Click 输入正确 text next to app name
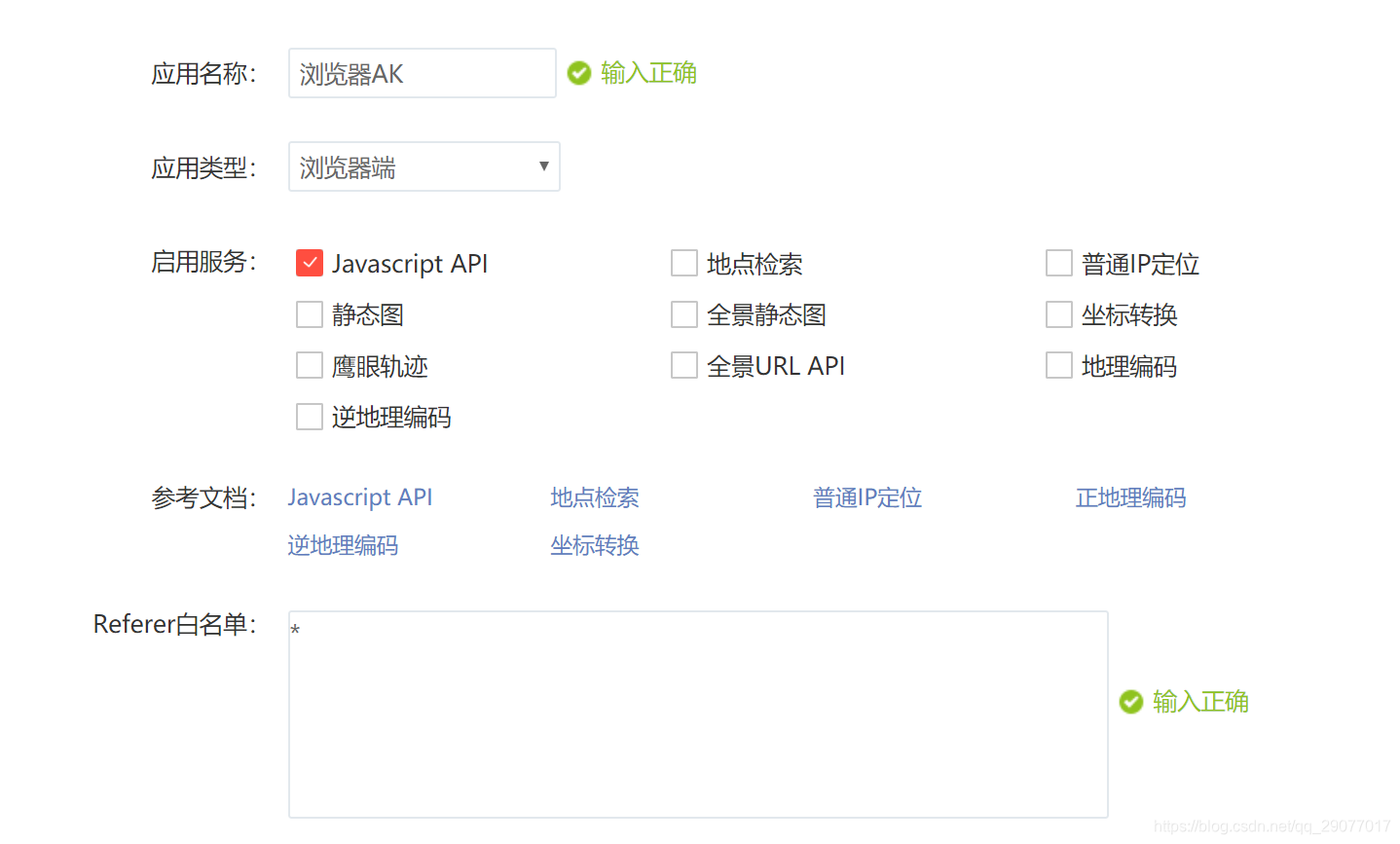This screenshot has height=844, width=1400. 648,73
